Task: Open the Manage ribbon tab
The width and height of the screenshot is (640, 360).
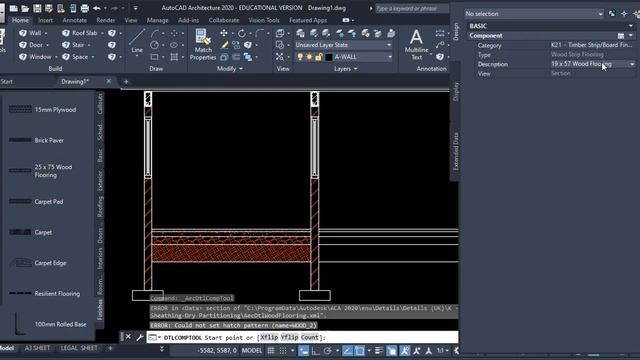Action: (158, 20)
